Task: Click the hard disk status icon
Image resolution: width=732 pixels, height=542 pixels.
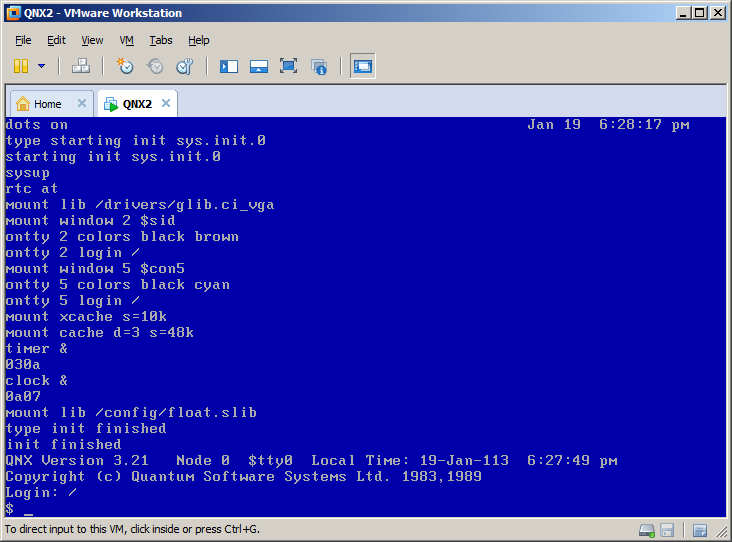Action: click(x=647, y=530)
